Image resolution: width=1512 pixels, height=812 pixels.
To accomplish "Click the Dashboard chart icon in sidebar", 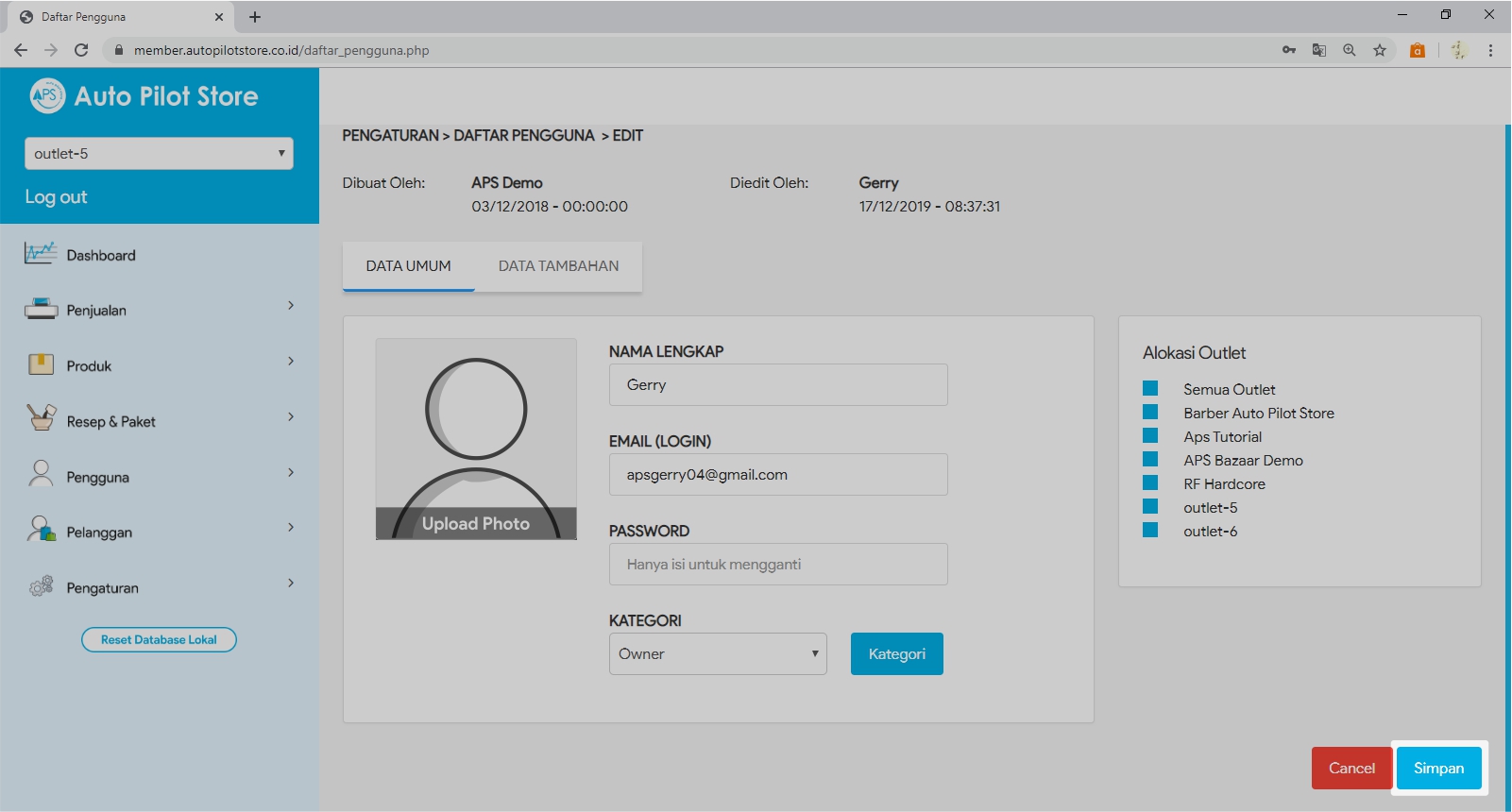I will (41, 254).
